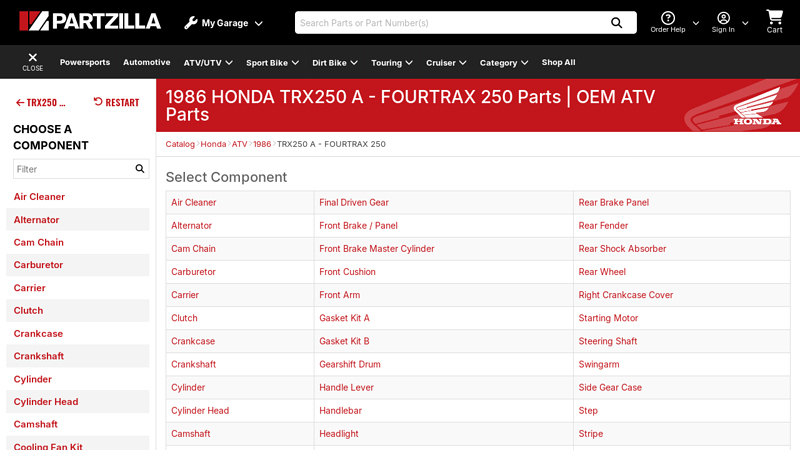
Task: Open Order Help question icon
Action: pos(667,18)
